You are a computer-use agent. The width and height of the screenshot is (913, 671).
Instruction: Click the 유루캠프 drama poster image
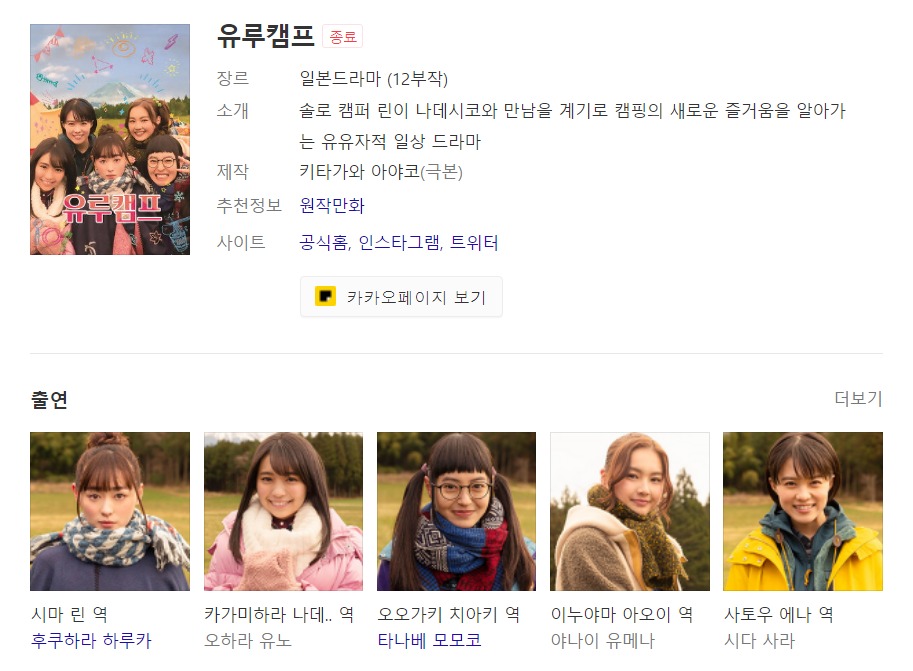click(x=110, y=139)
